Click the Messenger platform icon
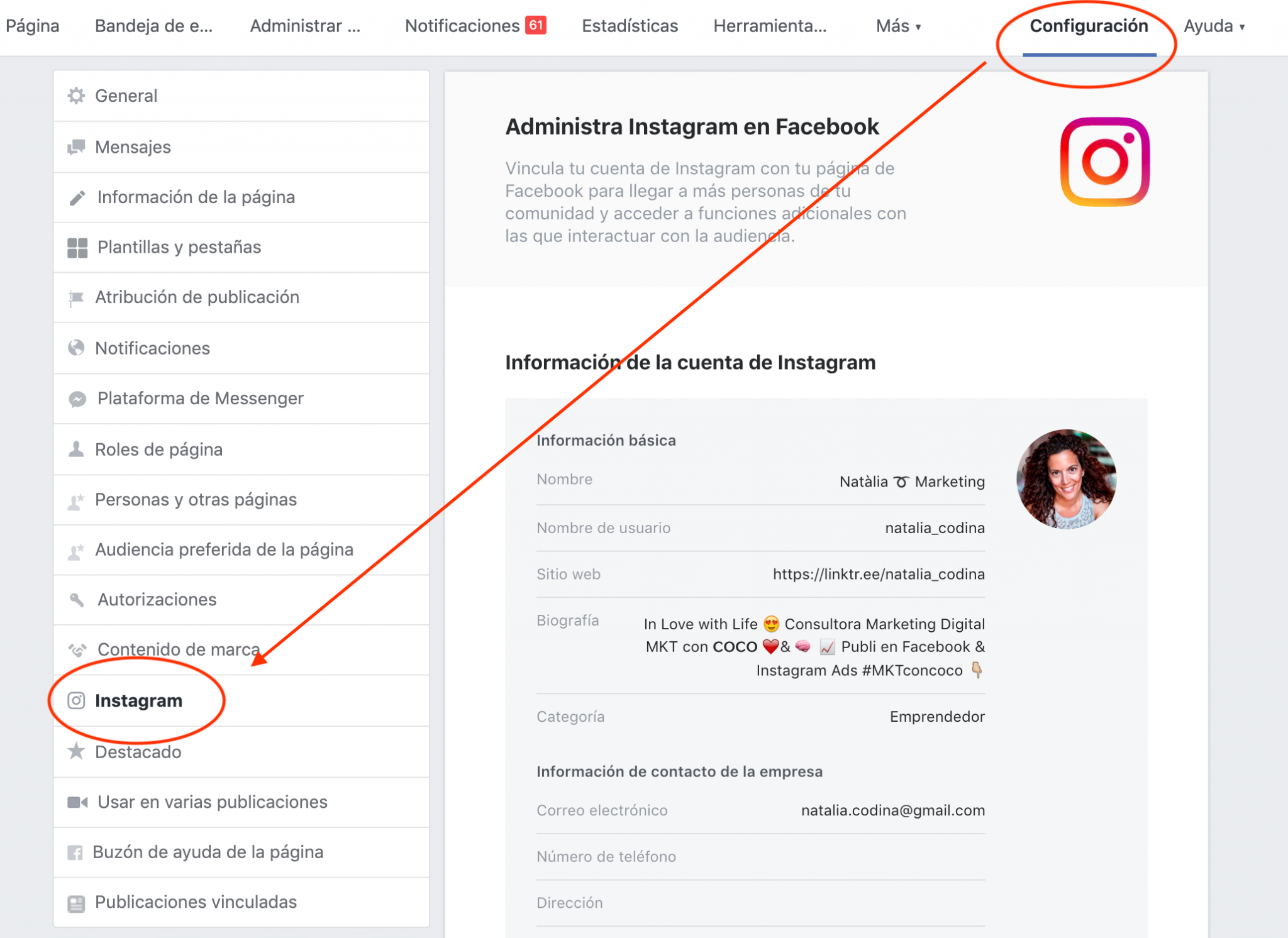 coord(77,399)
